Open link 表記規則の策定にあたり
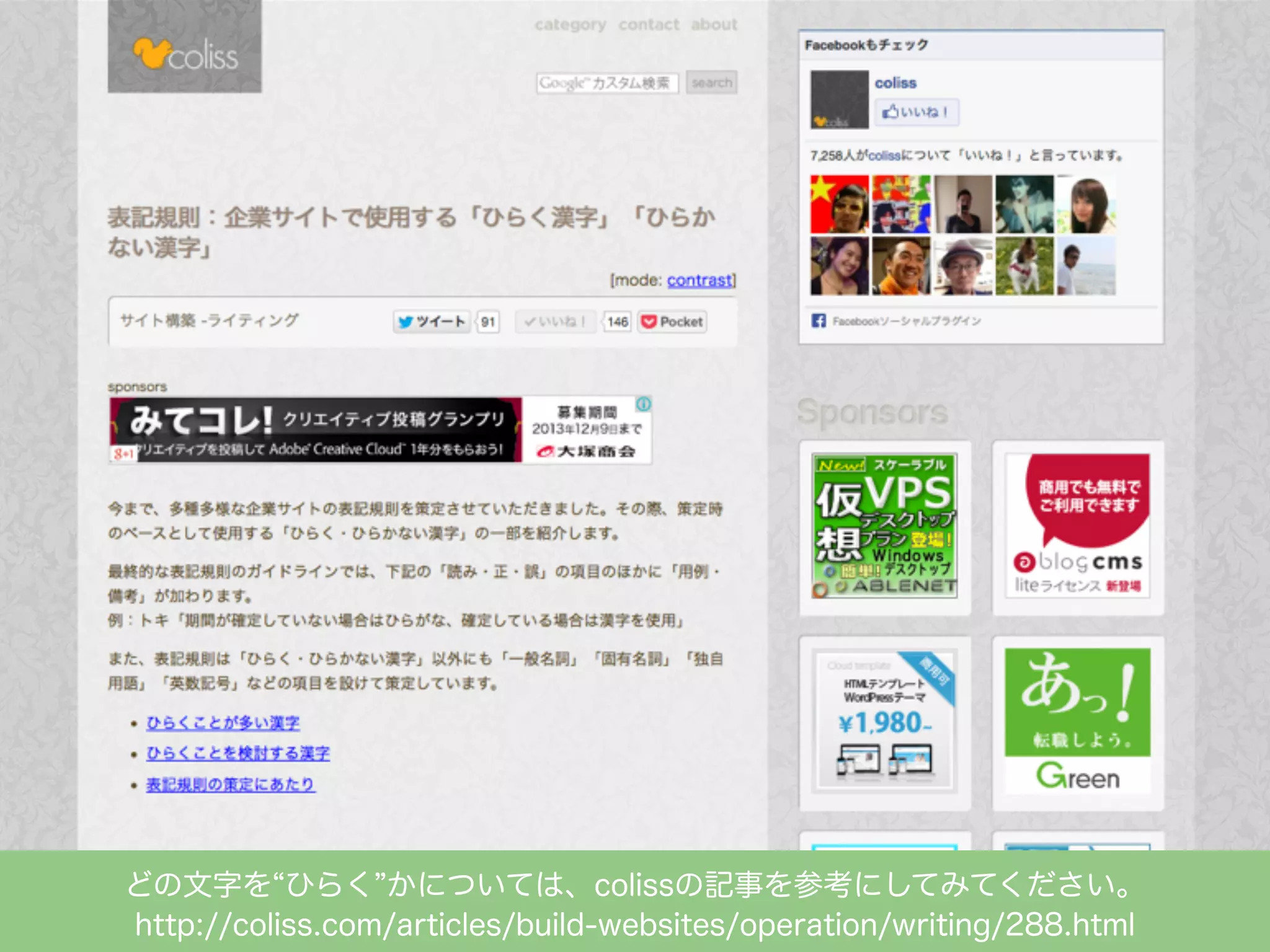This screenshot has width=1270, height=952. (x=231, y=785)
